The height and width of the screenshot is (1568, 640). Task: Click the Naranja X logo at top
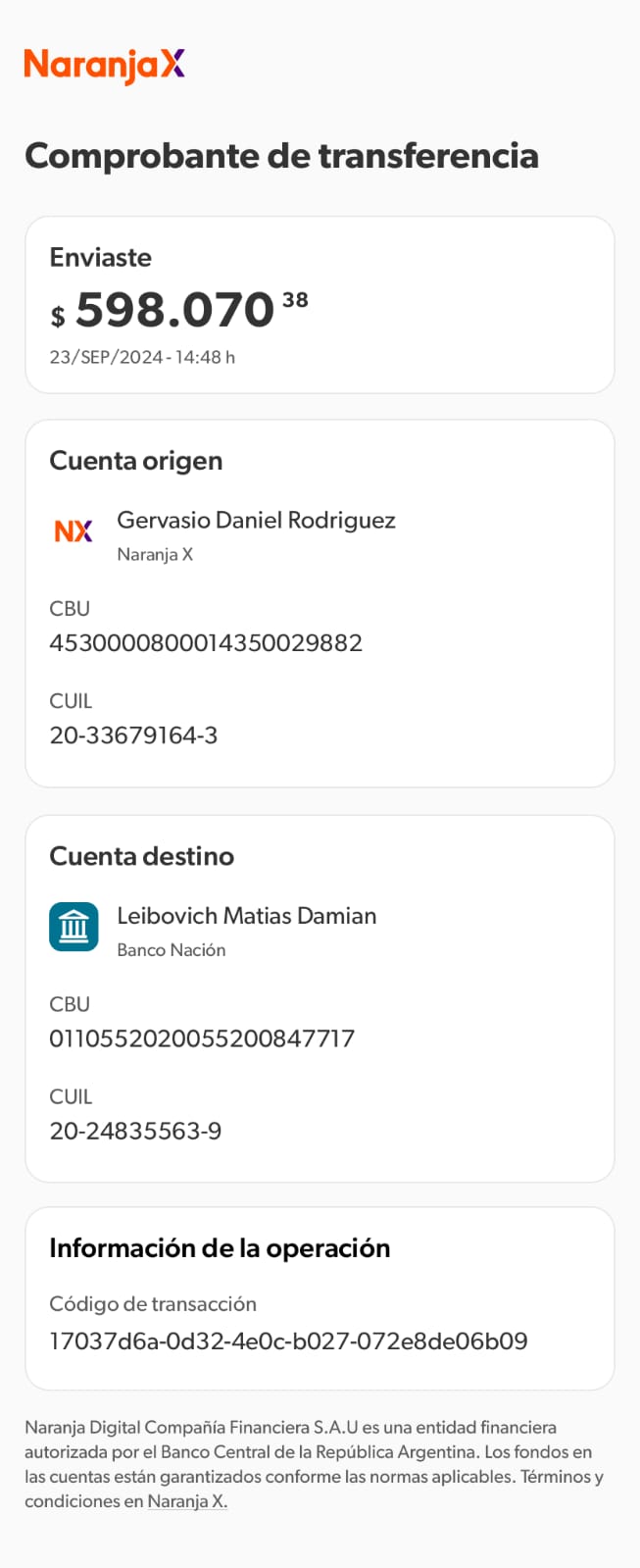(104, 65)
